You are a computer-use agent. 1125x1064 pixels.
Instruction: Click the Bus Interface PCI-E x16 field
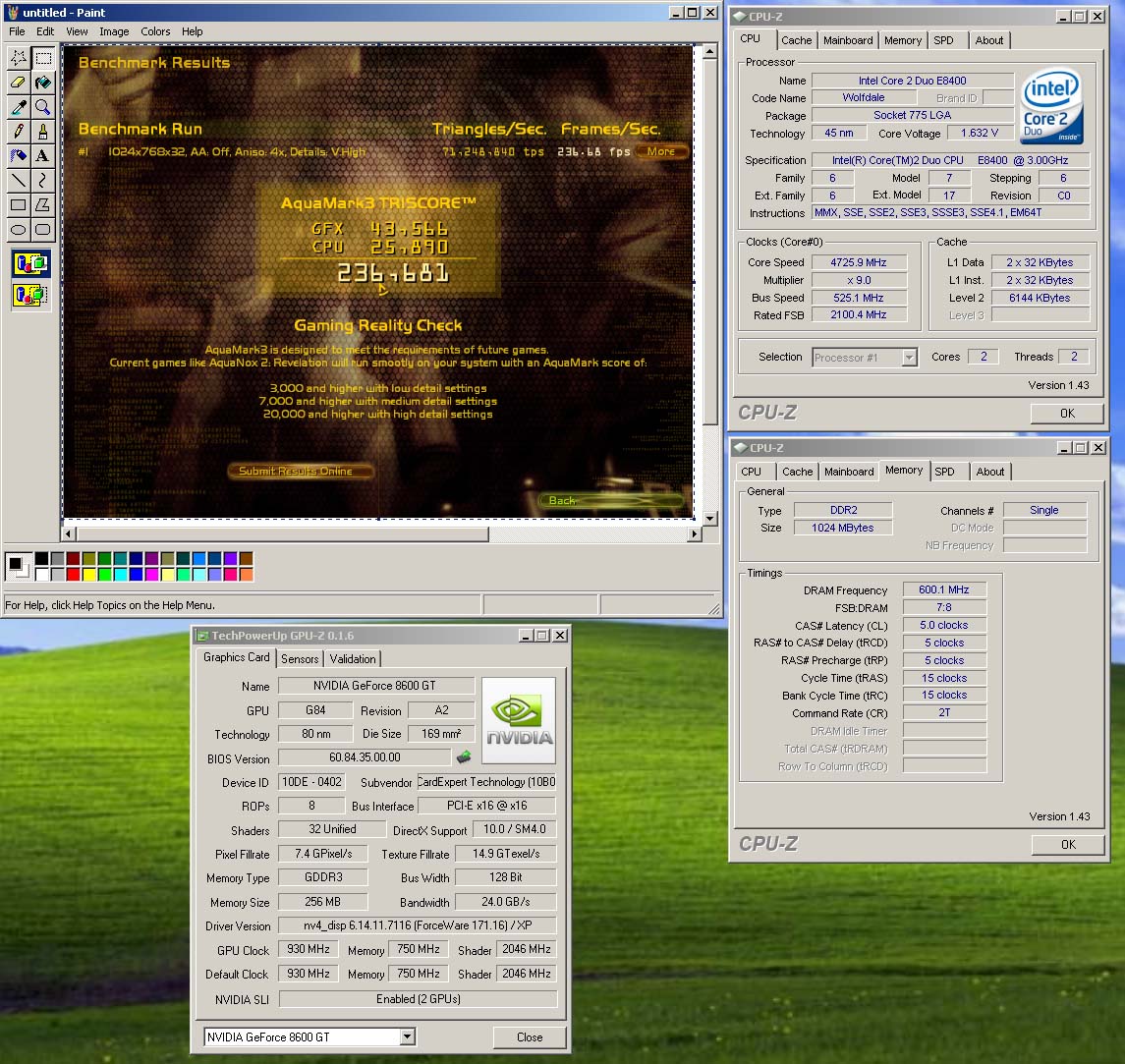[x=486, y=806]
